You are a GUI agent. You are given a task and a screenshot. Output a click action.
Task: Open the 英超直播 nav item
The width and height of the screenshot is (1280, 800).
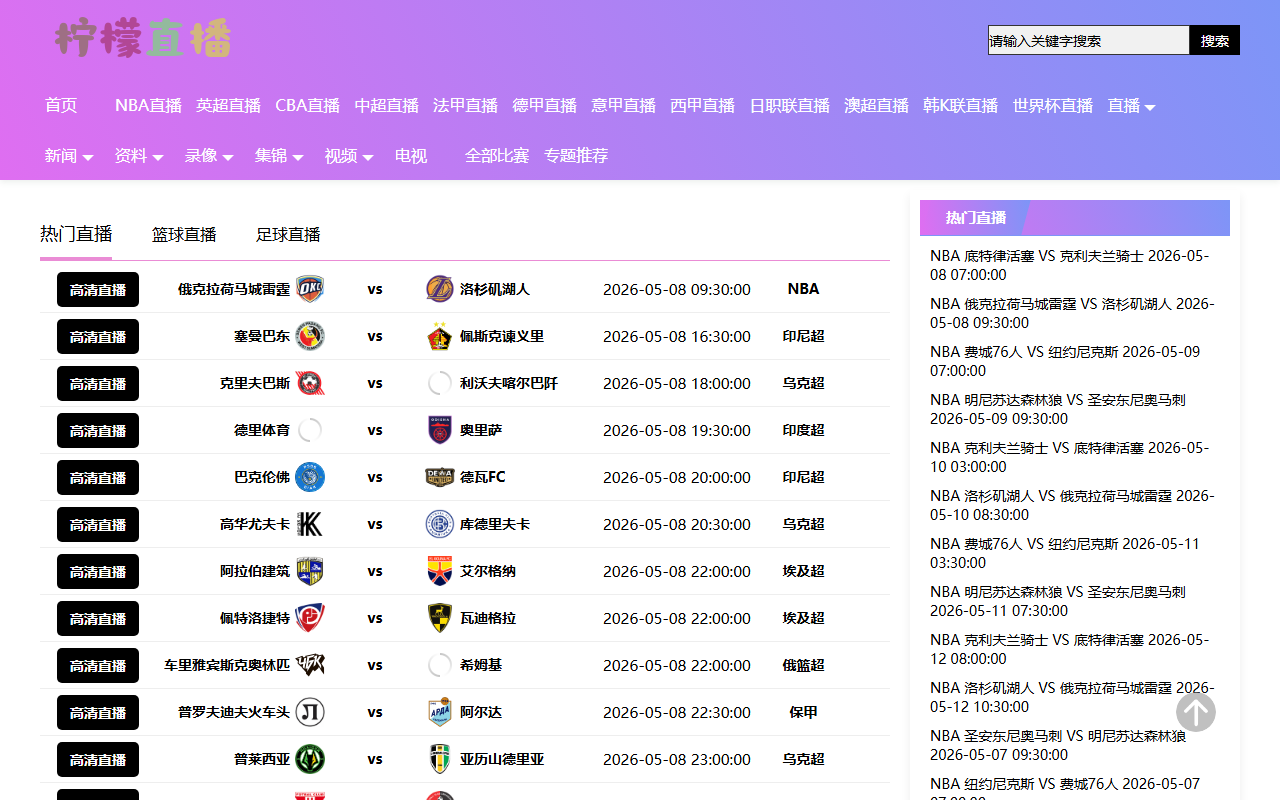point(228,106)
